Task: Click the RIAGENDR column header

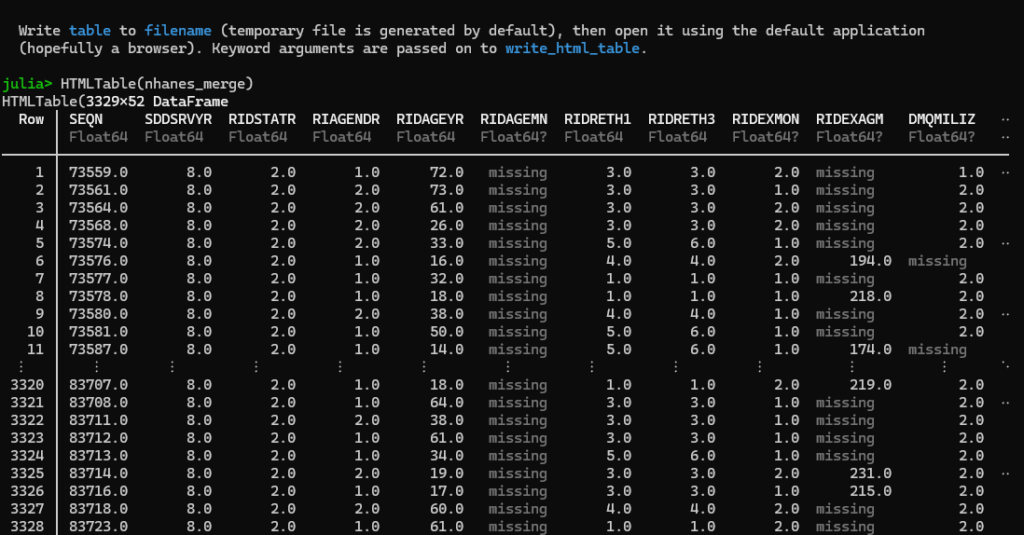Action: [346, 119]
